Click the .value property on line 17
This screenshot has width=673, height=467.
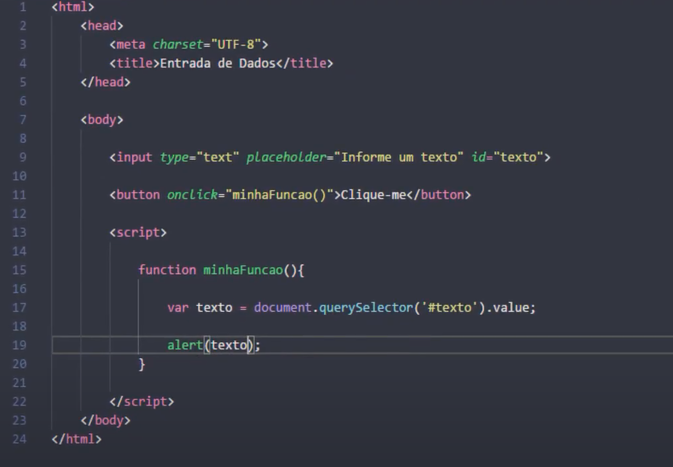pos(507,308)
